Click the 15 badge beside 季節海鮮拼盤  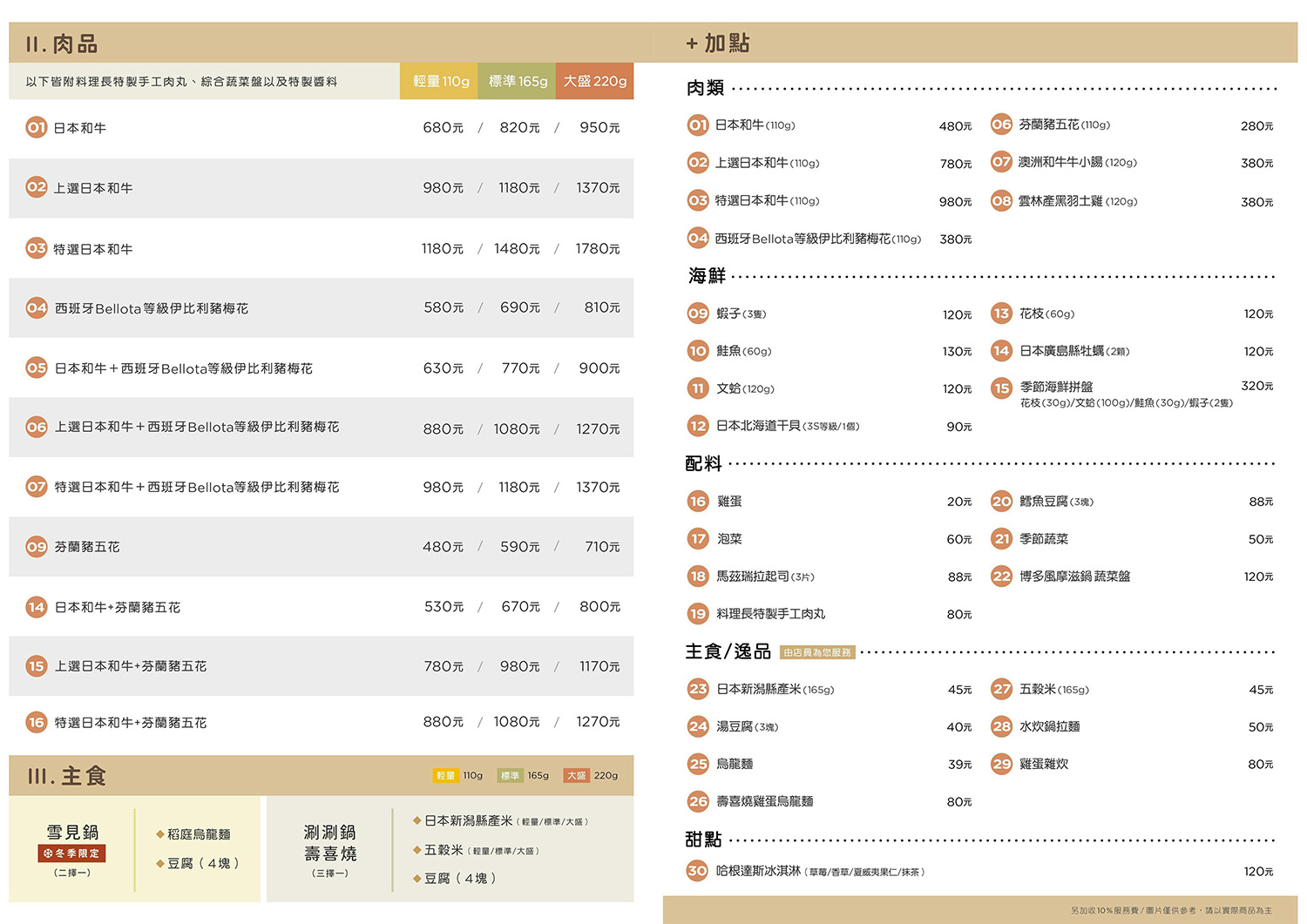(x=1002, y=388)
